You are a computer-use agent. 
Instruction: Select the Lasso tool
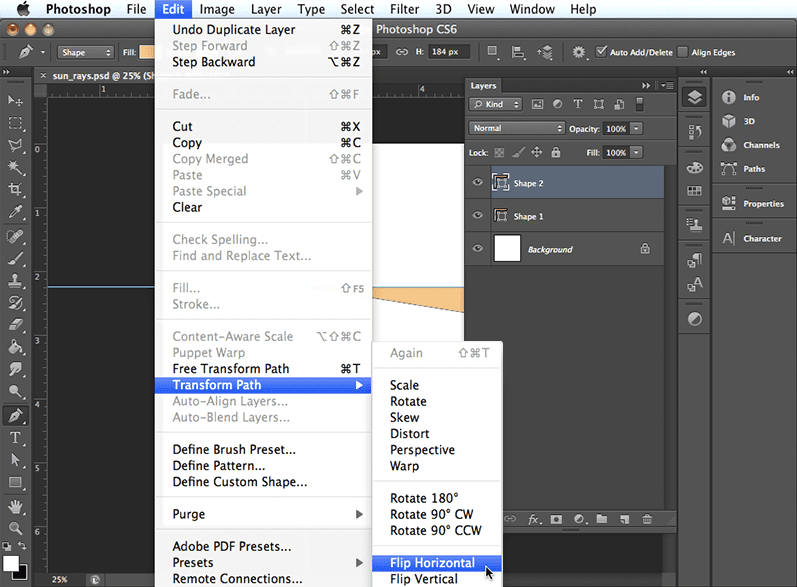(15, 145)
